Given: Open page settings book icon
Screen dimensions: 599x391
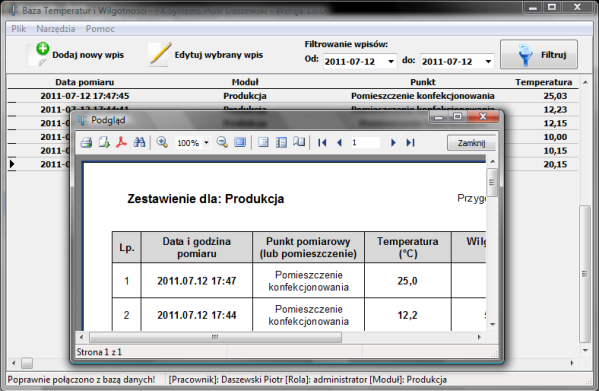Looking at the screenshot, I should pyautogui.click(x=299, y=142).
